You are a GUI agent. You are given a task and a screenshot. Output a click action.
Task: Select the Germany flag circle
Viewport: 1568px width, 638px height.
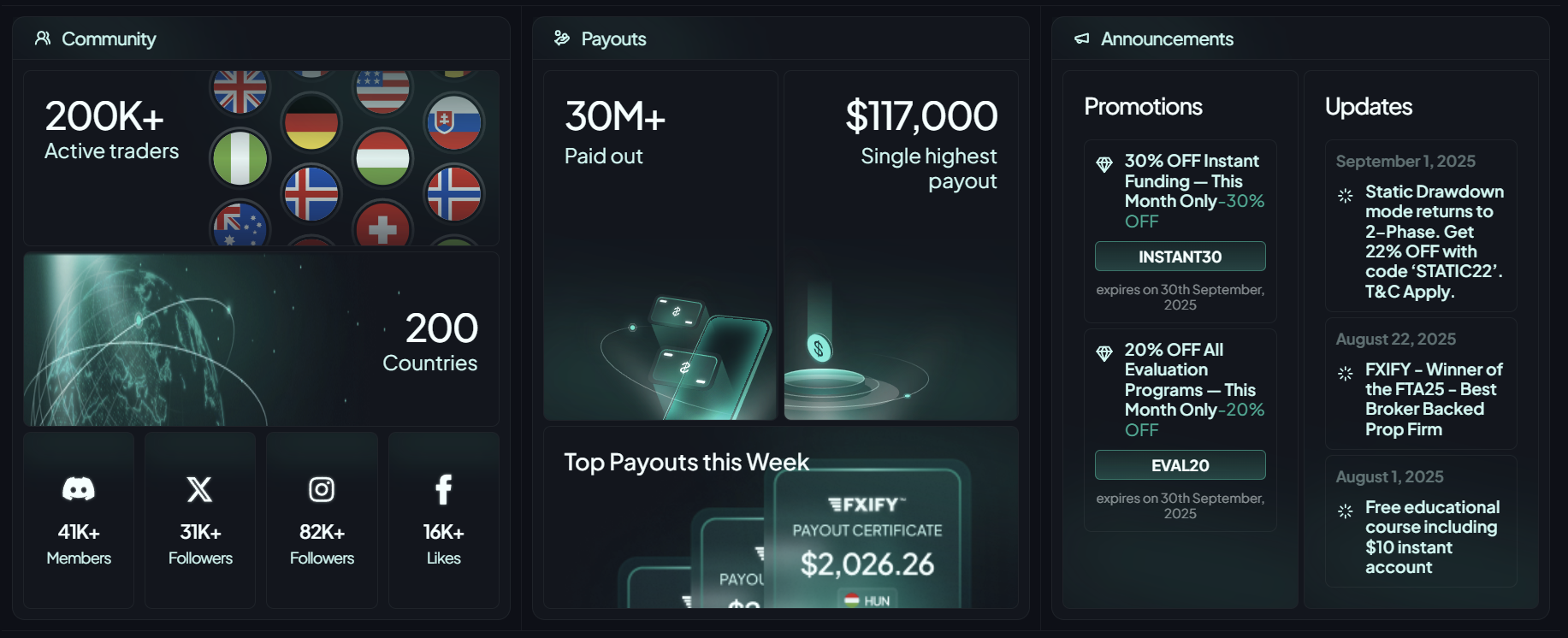coord(311,122)
